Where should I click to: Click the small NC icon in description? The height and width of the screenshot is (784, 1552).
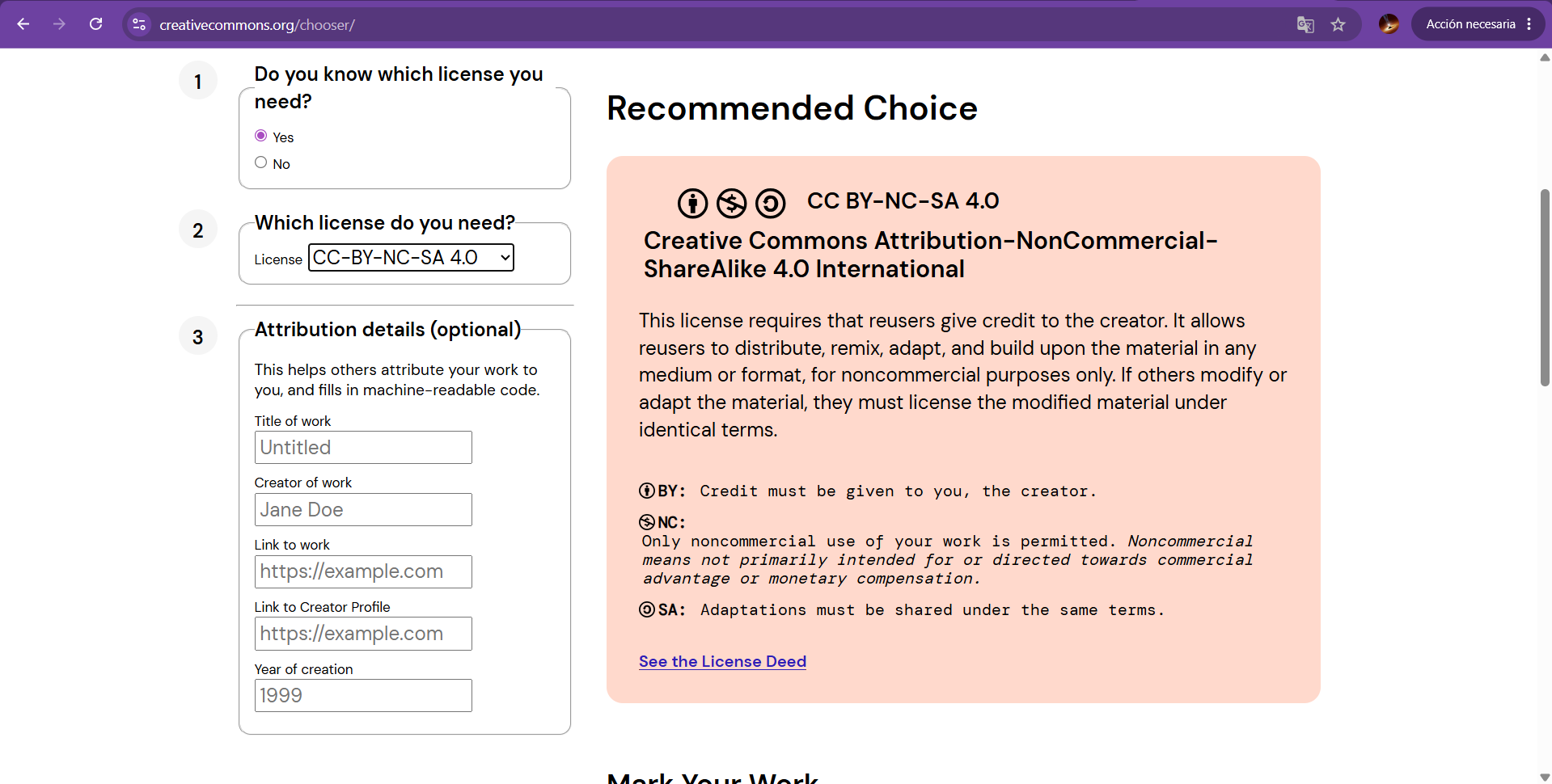click(647, 522)
